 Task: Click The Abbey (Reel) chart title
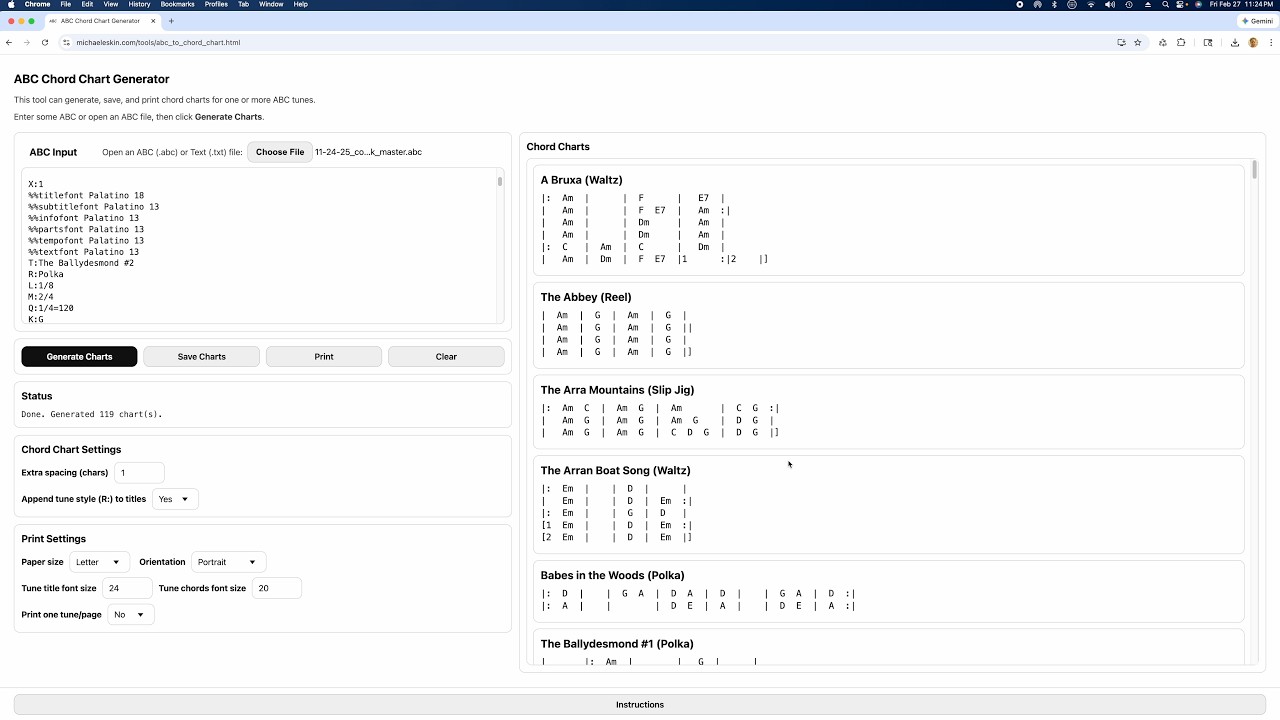(x=586, y=297)
